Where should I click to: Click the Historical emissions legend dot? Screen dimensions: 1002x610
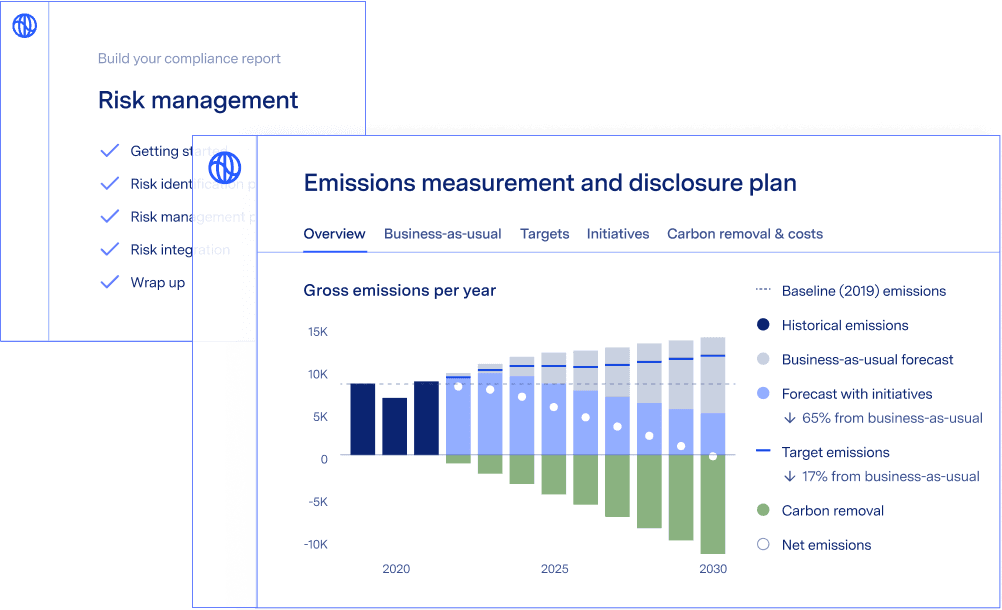tap(763, 325)
